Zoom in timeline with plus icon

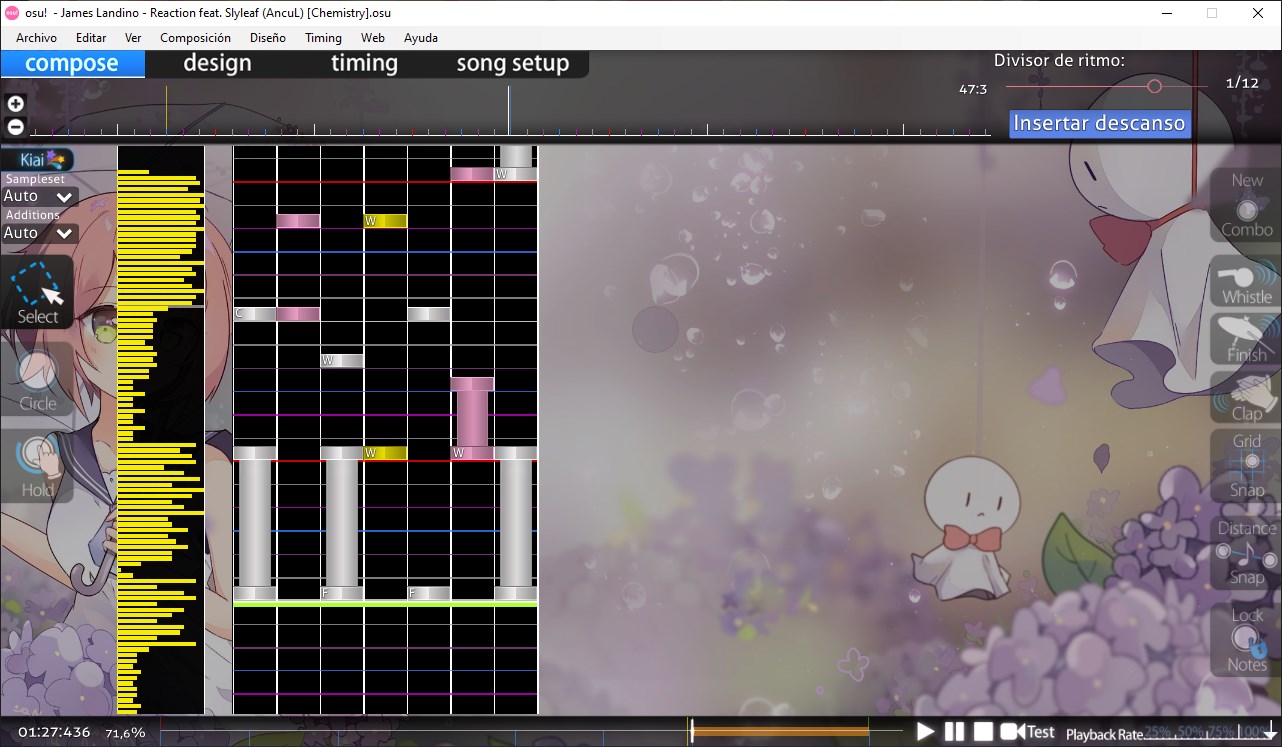point(15,104)
